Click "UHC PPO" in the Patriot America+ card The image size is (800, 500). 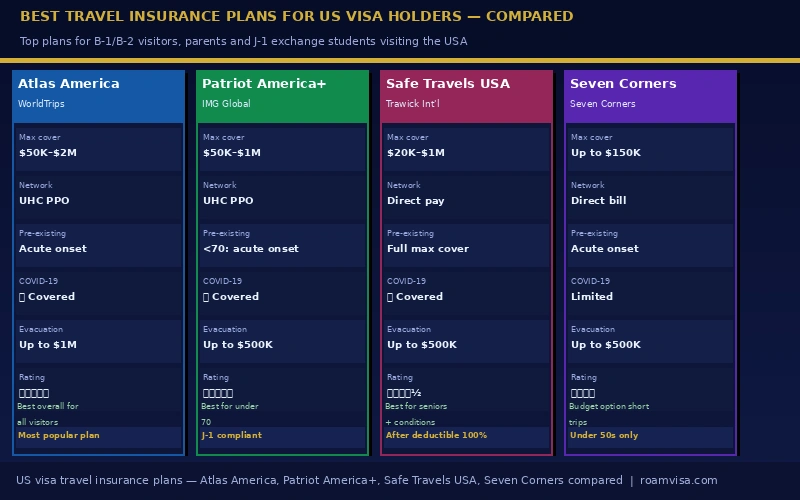[x=228, y=201]
